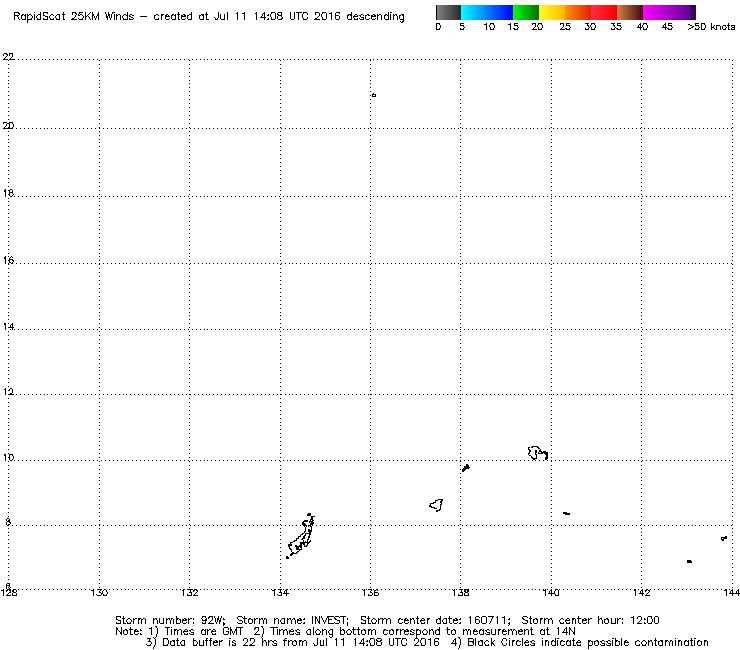Click the small island outline near 137.5E 8.5N
Screen dimensions: 740x650
(437, 505)
